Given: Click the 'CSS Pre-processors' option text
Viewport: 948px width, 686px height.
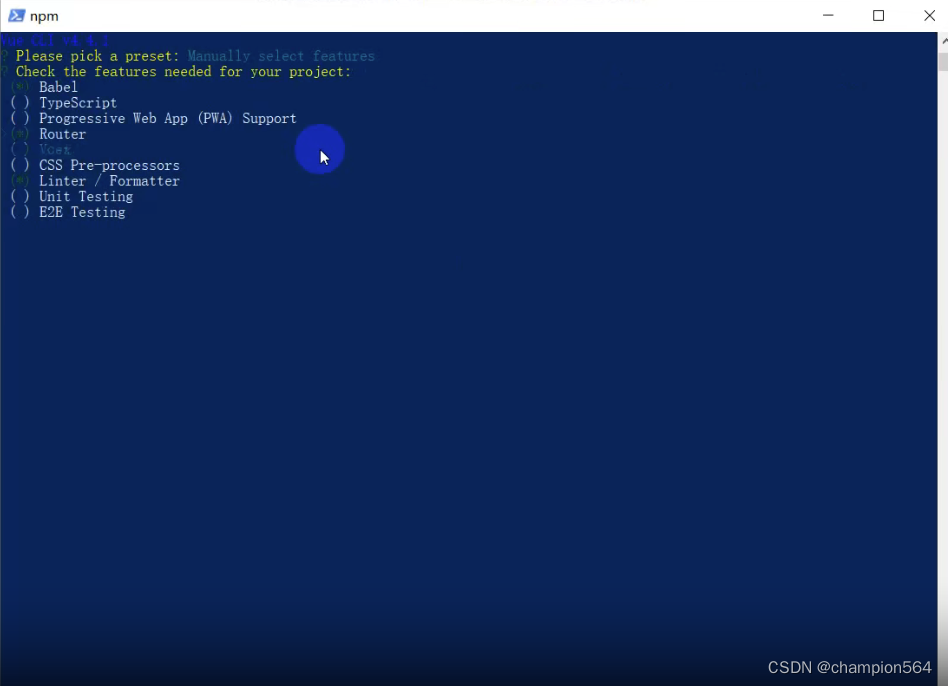Looking at the screenshot, I should click(x=109, y=166).
